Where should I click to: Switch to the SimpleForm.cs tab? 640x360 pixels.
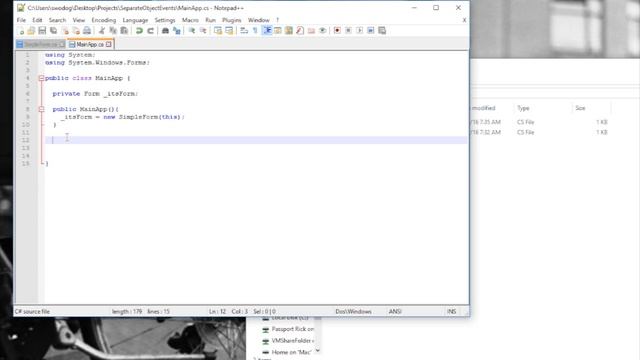point(40,44)
